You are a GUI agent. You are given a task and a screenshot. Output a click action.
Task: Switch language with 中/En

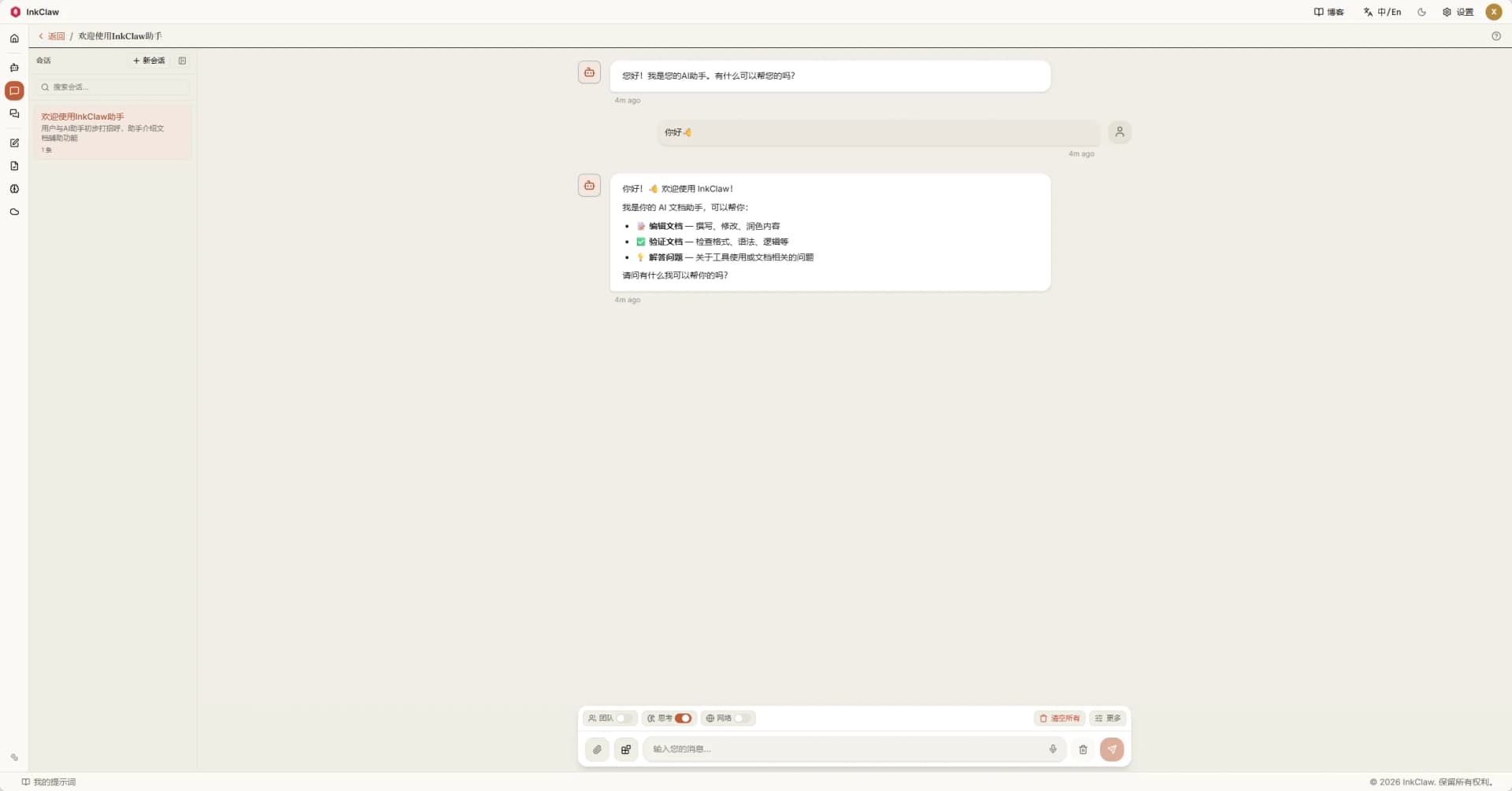(1383, 12)
